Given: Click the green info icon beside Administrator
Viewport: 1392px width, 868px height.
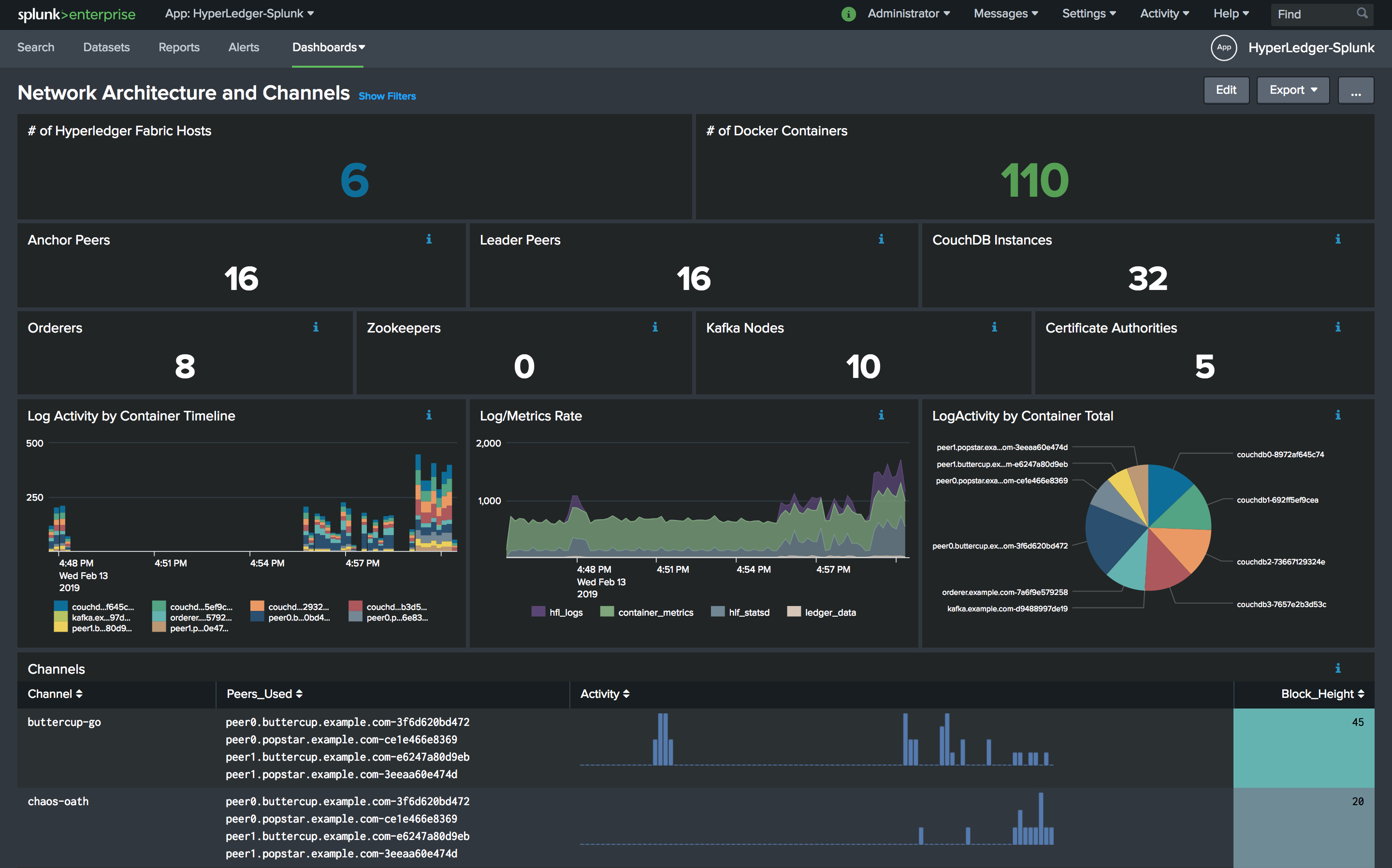Looking at the screenshot, I should (x=848, y=14).
